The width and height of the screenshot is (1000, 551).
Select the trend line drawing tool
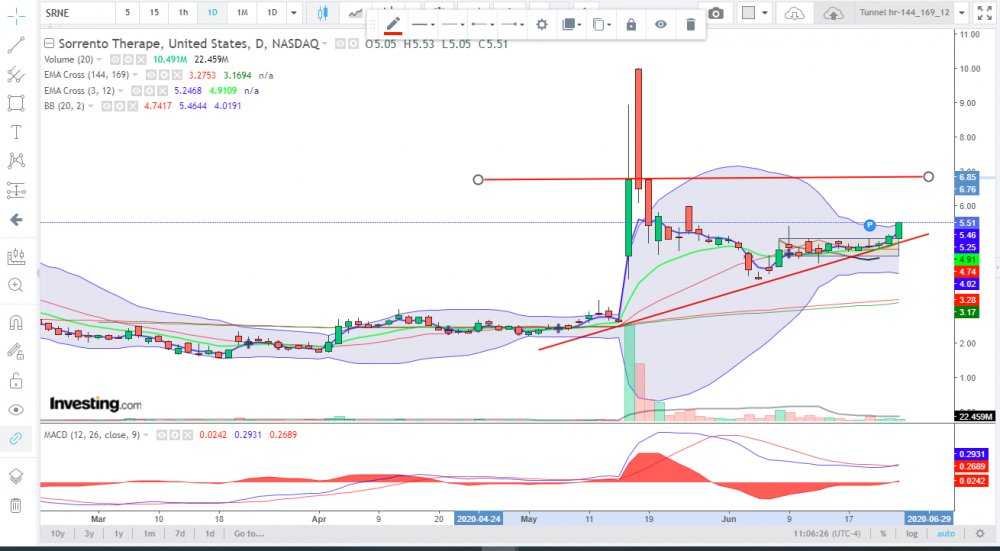(x=16, y=45)
